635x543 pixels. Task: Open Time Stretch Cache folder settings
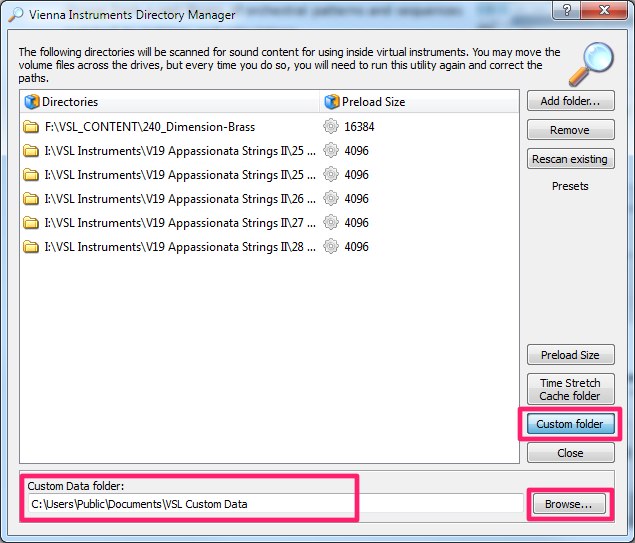571,389
